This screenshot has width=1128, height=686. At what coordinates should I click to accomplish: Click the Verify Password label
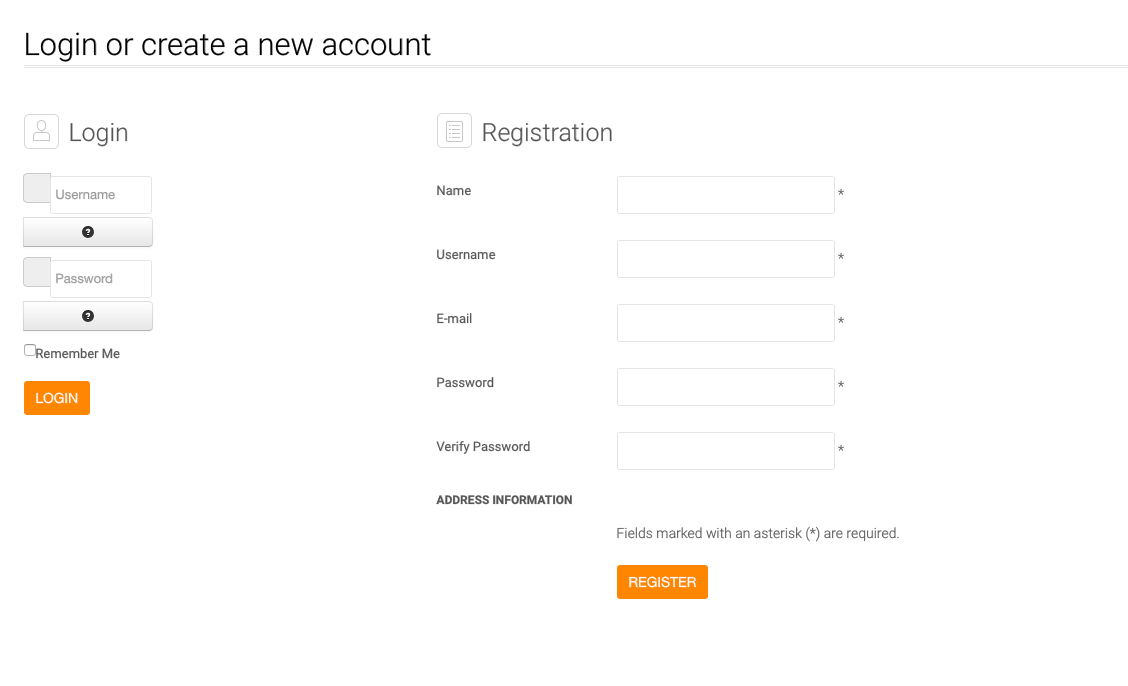coord(483,447)
